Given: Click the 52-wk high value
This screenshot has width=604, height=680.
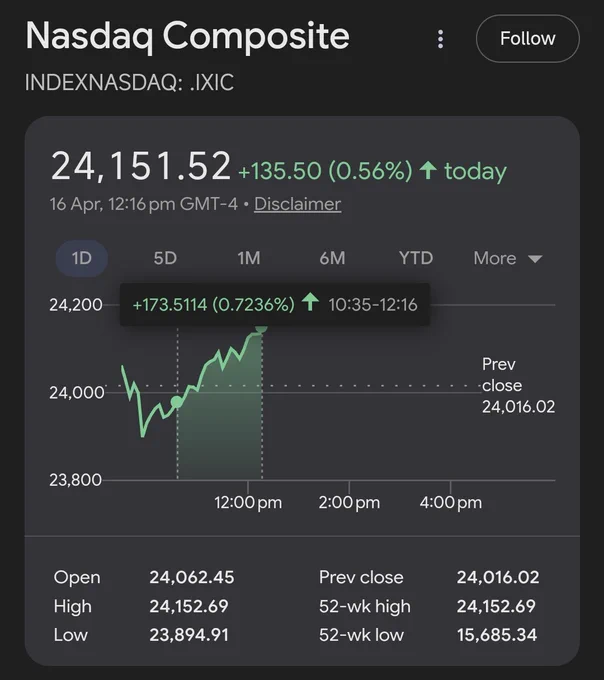Looking at the screenshot, I should 496,606.
